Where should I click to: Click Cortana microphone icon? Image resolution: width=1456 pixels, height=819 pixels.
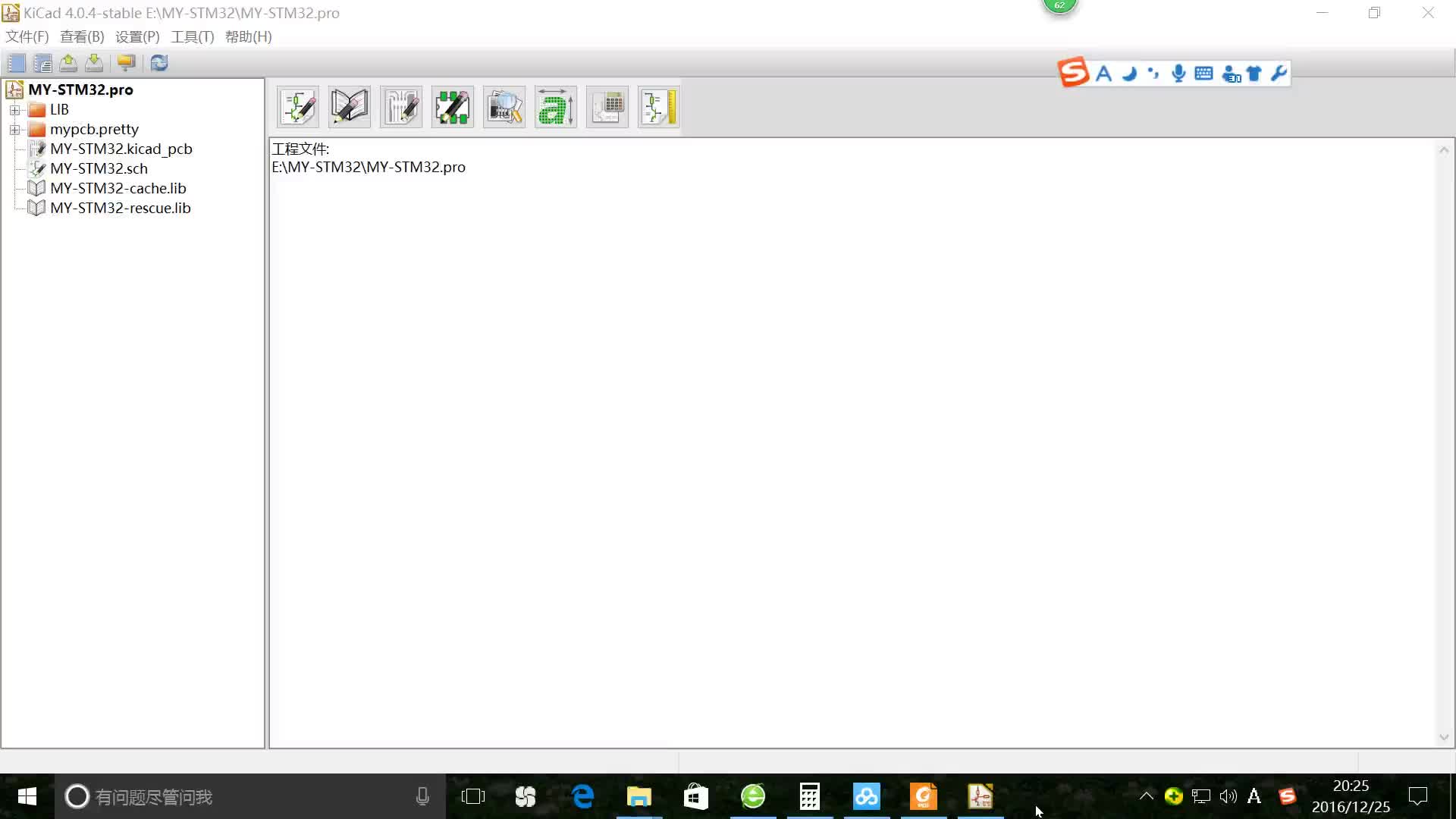[422, 796]
